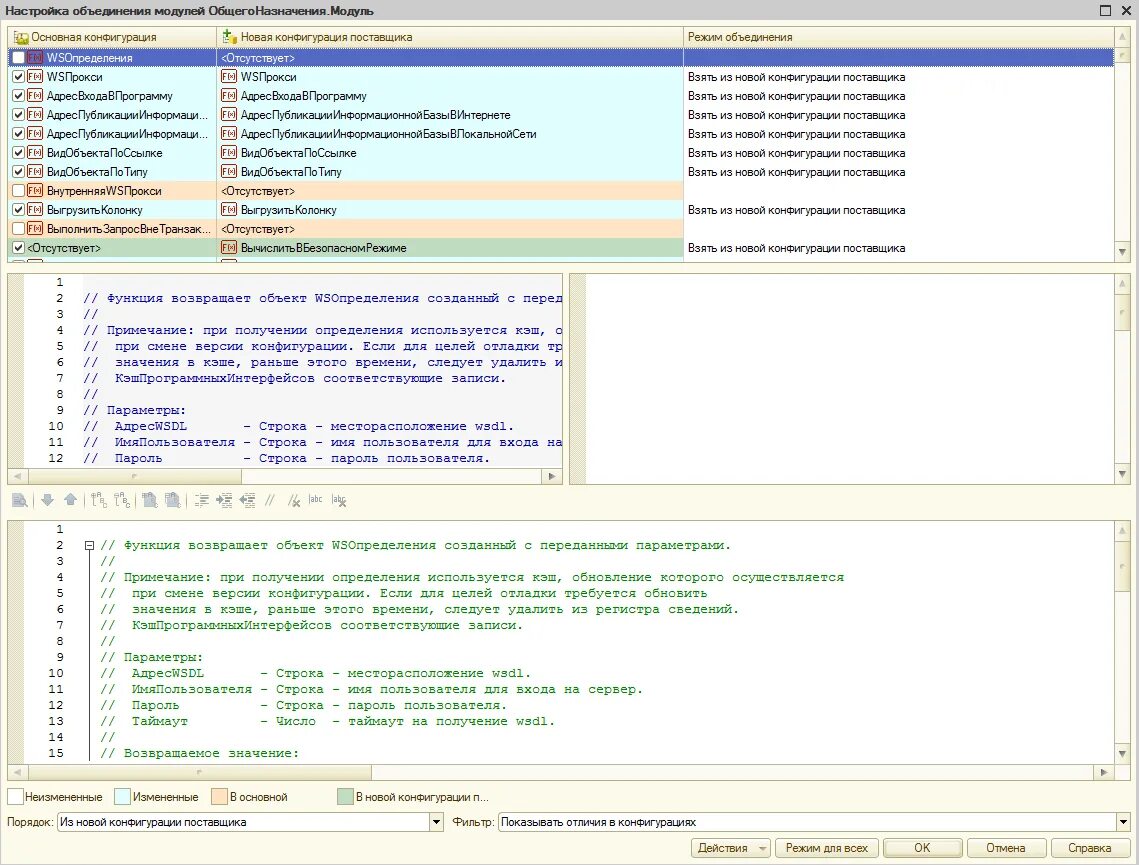Click the add line break (|abc) icon
This screenshot has width=1139, height=865.
click(x=315, y=500)
